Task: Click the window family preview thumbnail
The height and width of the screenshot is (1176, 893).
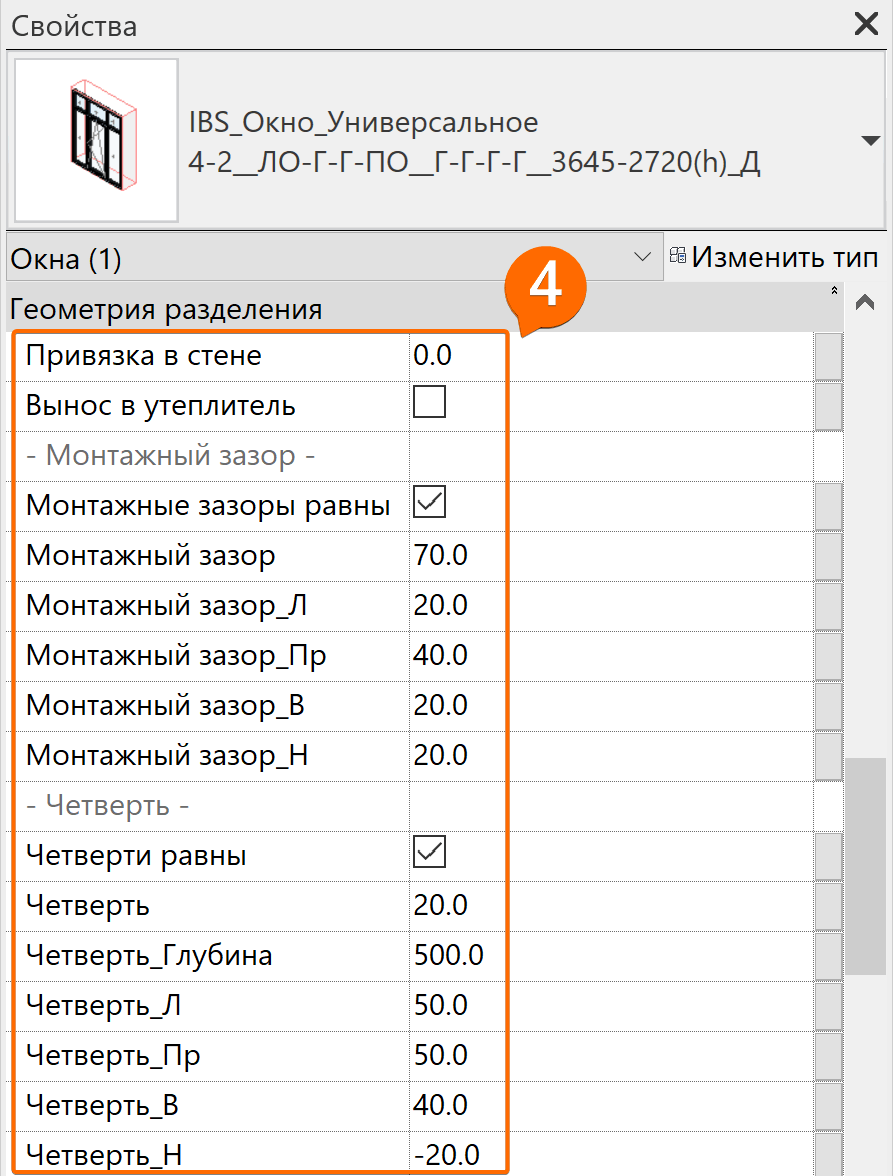Action: pos(96,140)
